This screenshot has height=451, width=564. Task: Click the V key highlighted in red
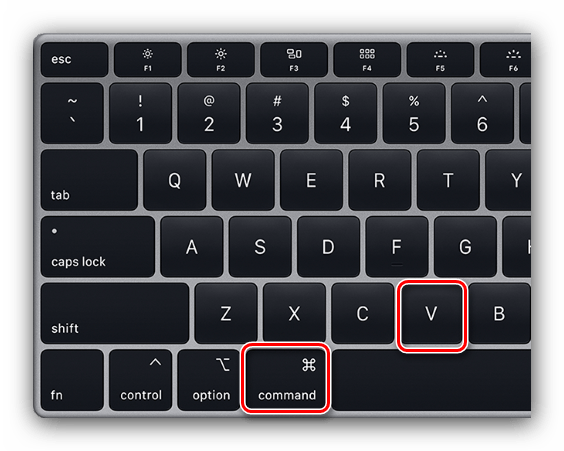[x=432, y=314]
